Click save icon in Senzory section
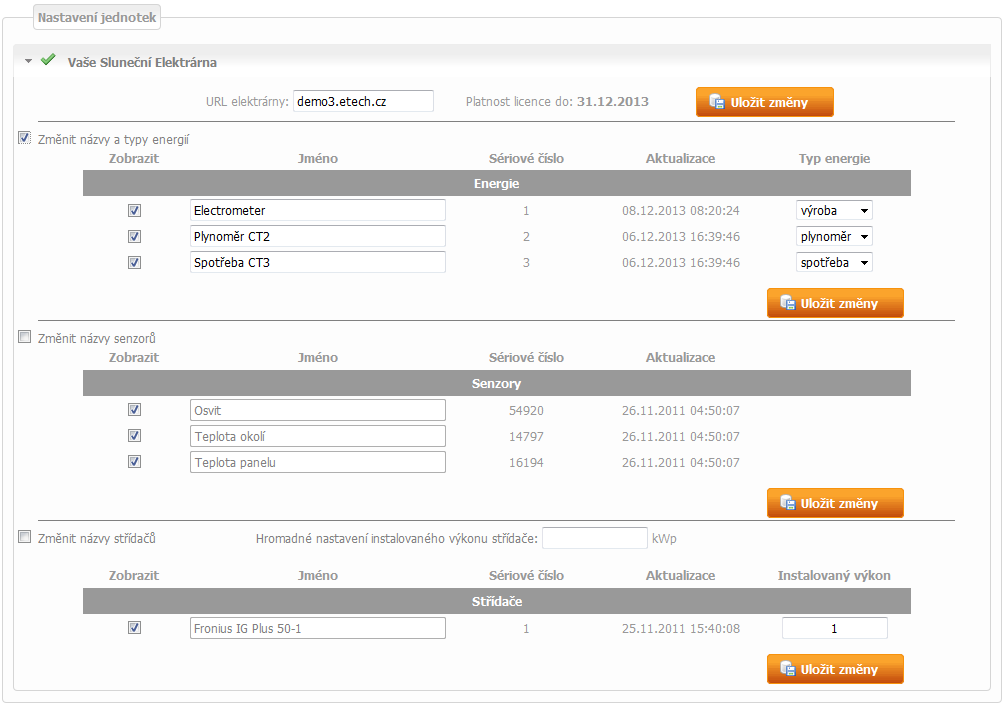The height and width of the screenshot is (705, 1005). 787,503
